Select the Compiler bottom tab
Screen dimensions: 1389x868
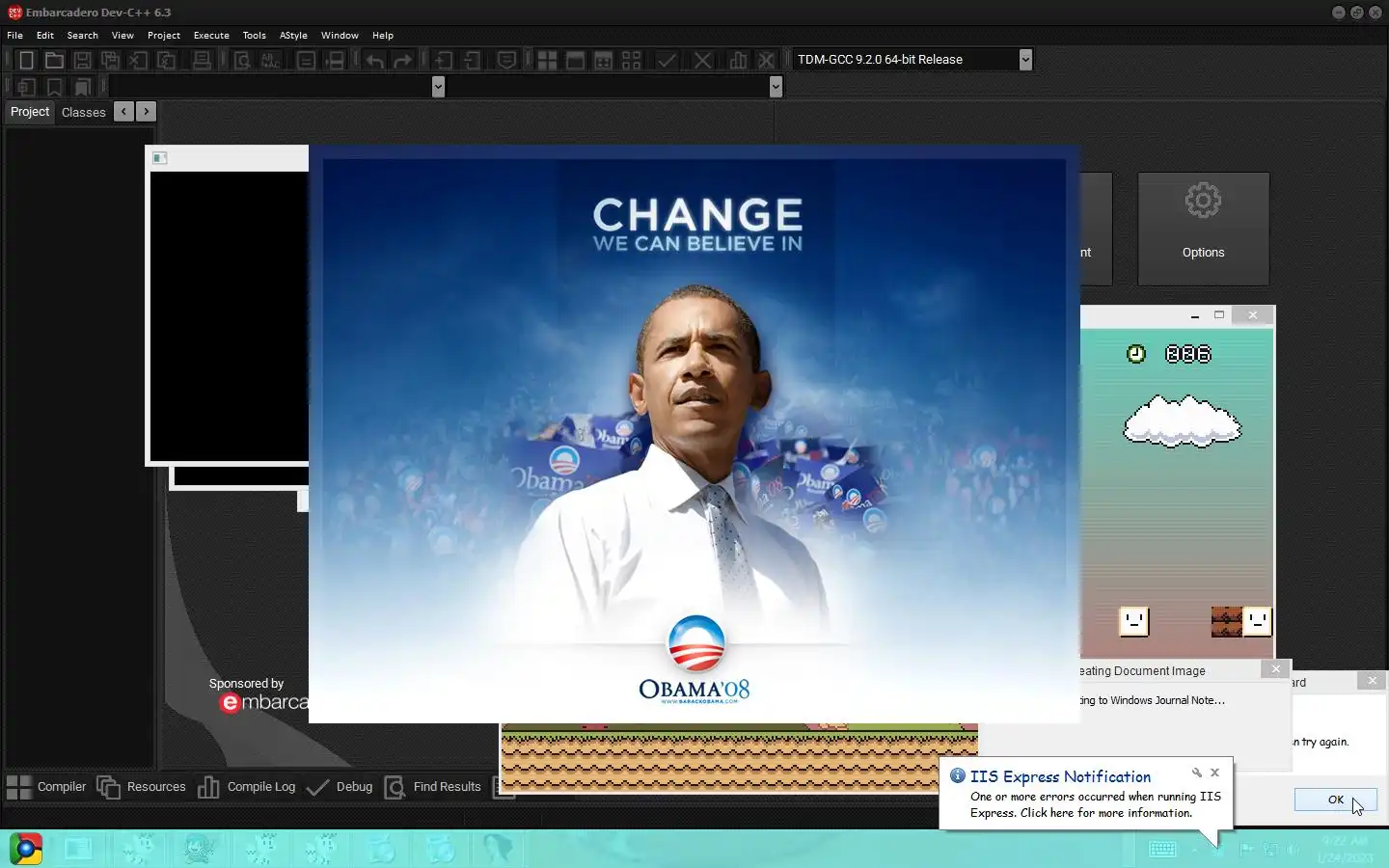click(x=46, y=787)
